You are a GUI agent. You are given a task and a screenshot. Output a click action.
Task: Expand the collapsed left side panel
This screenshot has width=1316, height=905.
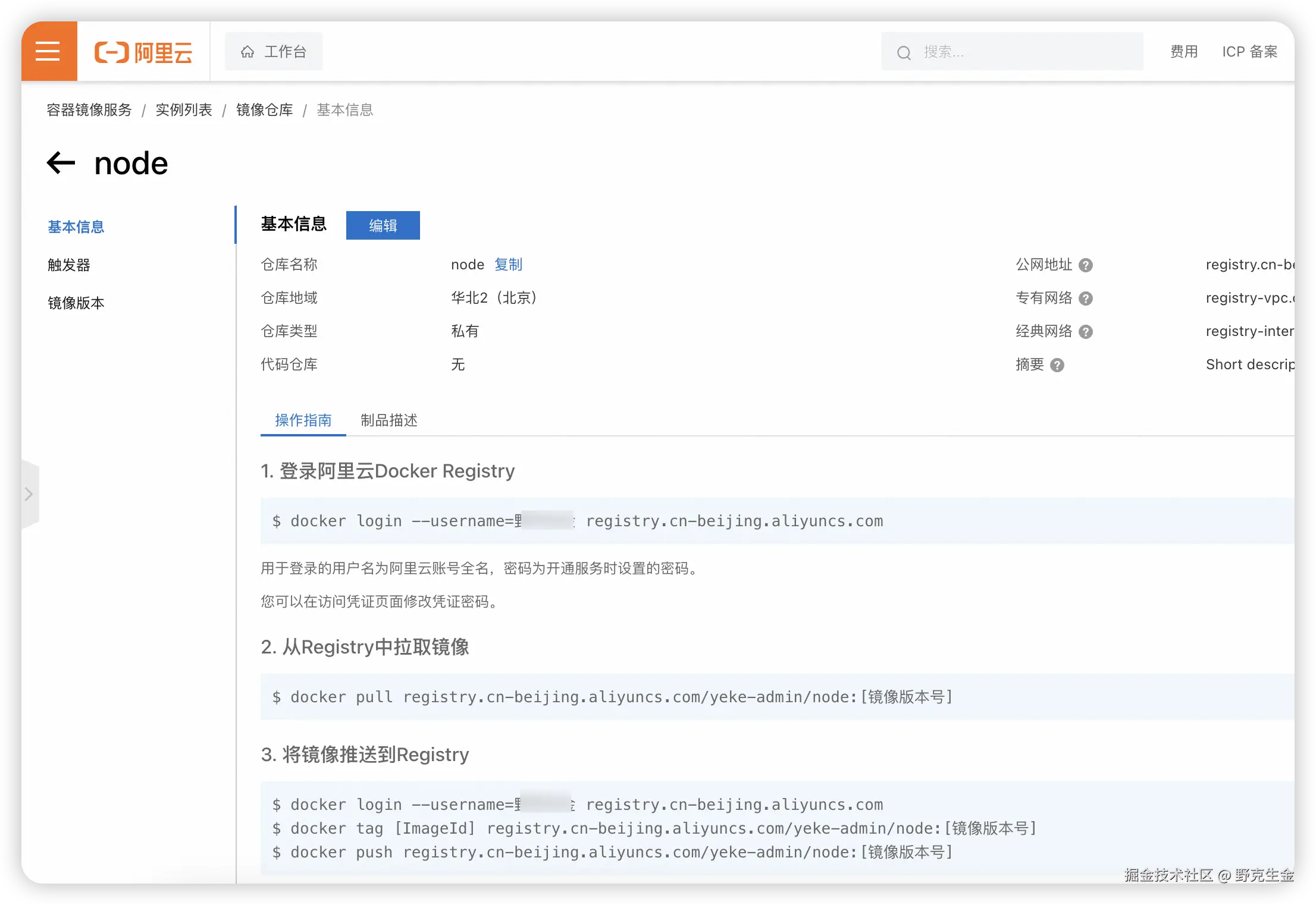pyautogui.click(x=29, y=494)
